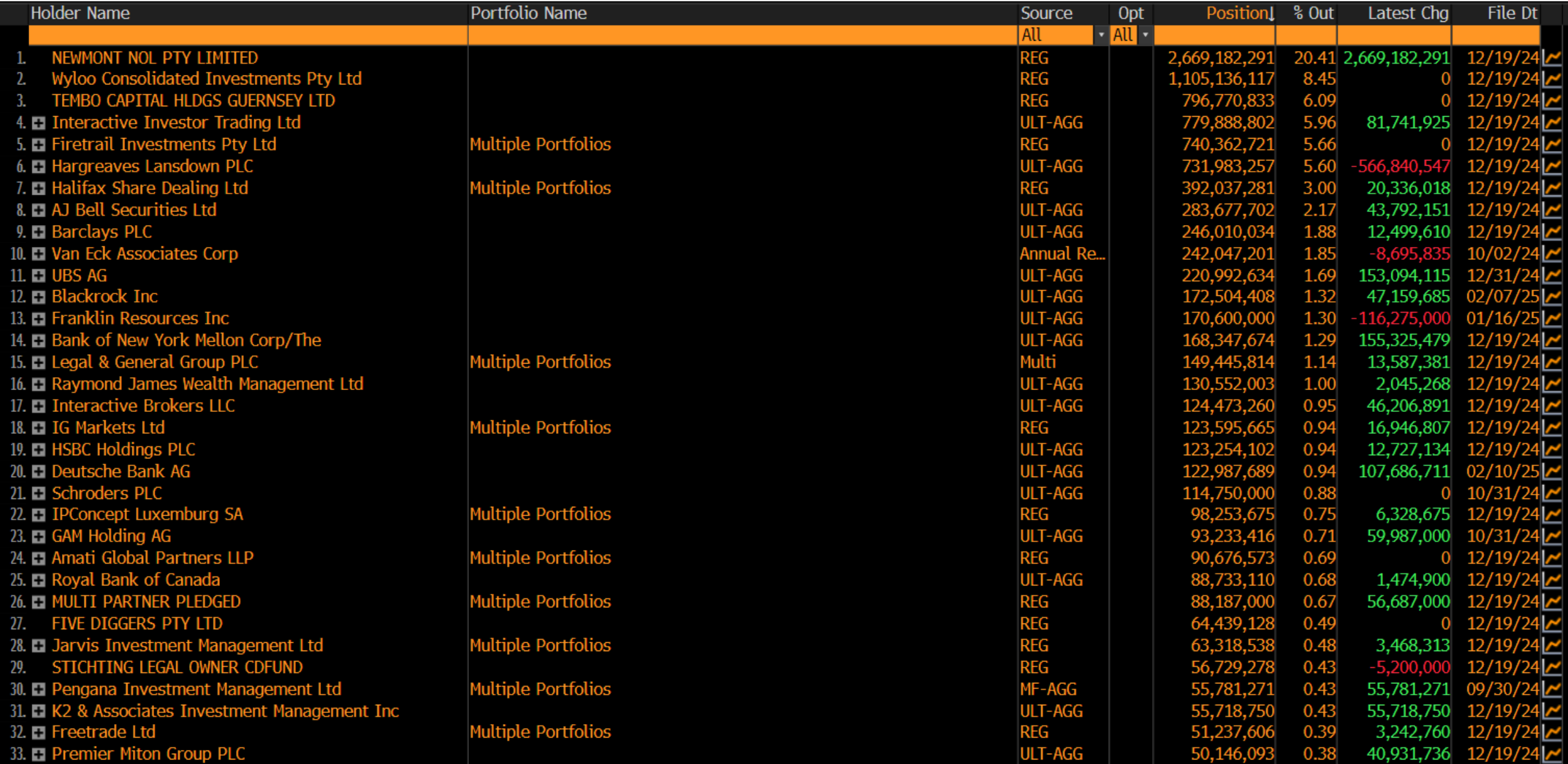Screen dimensions: 1568x764
Task: Expand Barclays PLC holder row
Action: tap(39, 232)
